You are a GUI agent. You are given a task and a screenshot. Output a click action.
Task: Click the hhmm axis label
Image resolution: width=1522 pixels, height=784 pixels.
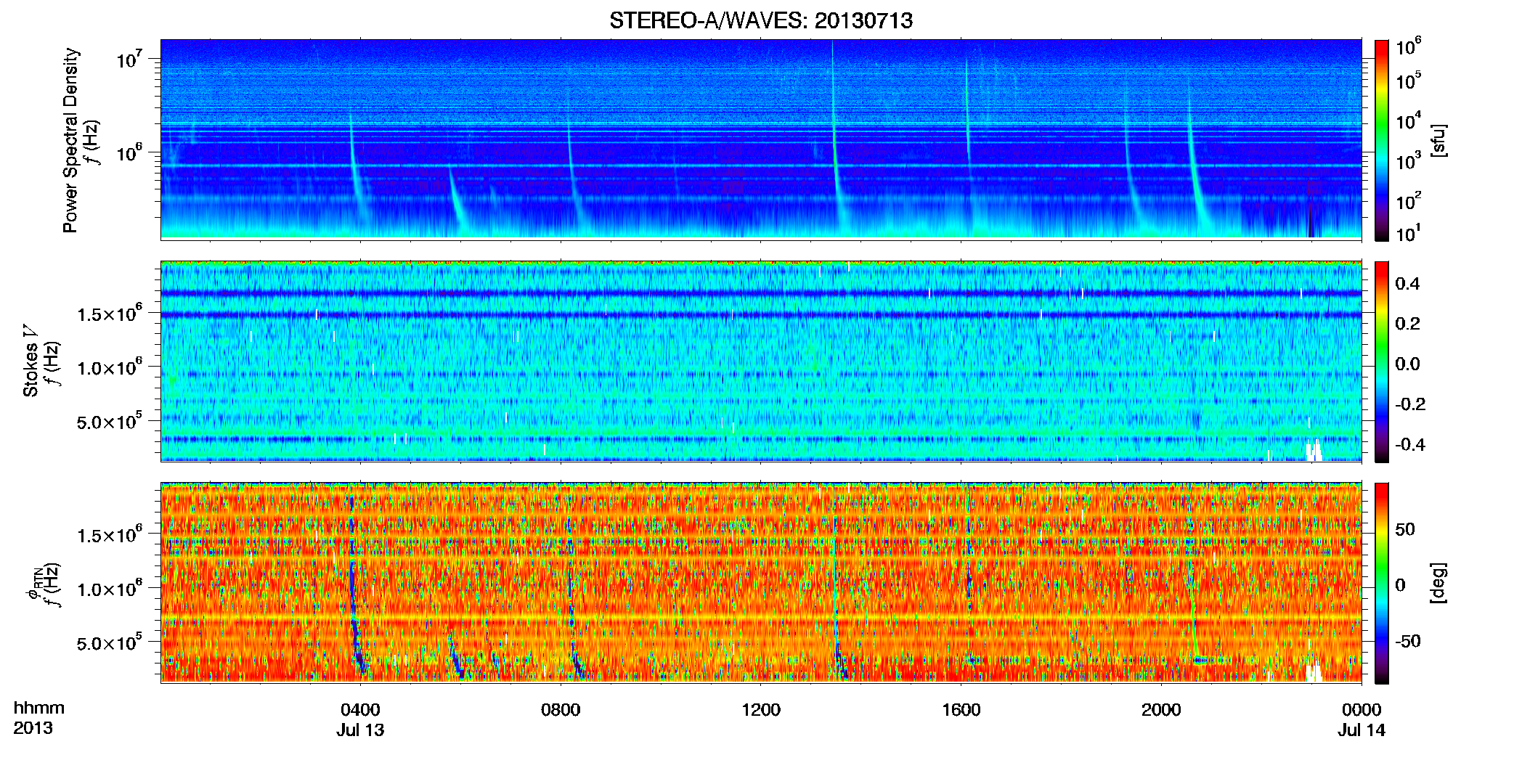click(39, 708)
